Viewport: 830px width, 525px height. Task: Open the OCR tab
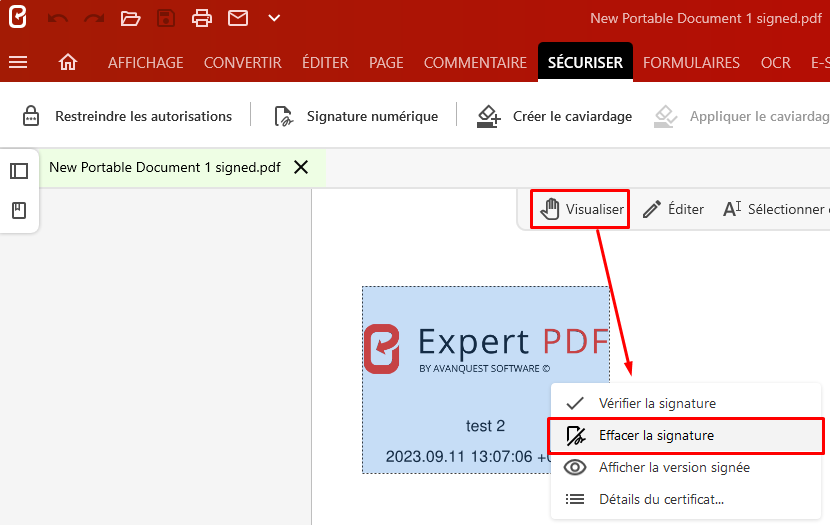[x=775, y=62]
